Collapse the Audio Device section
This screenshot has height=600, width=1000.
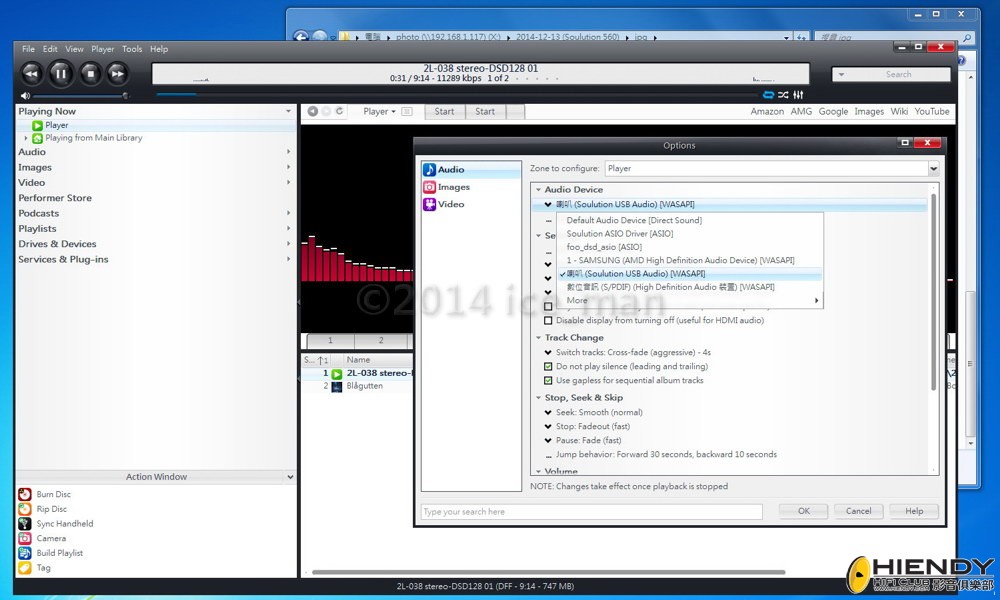(x=538, y=190)
